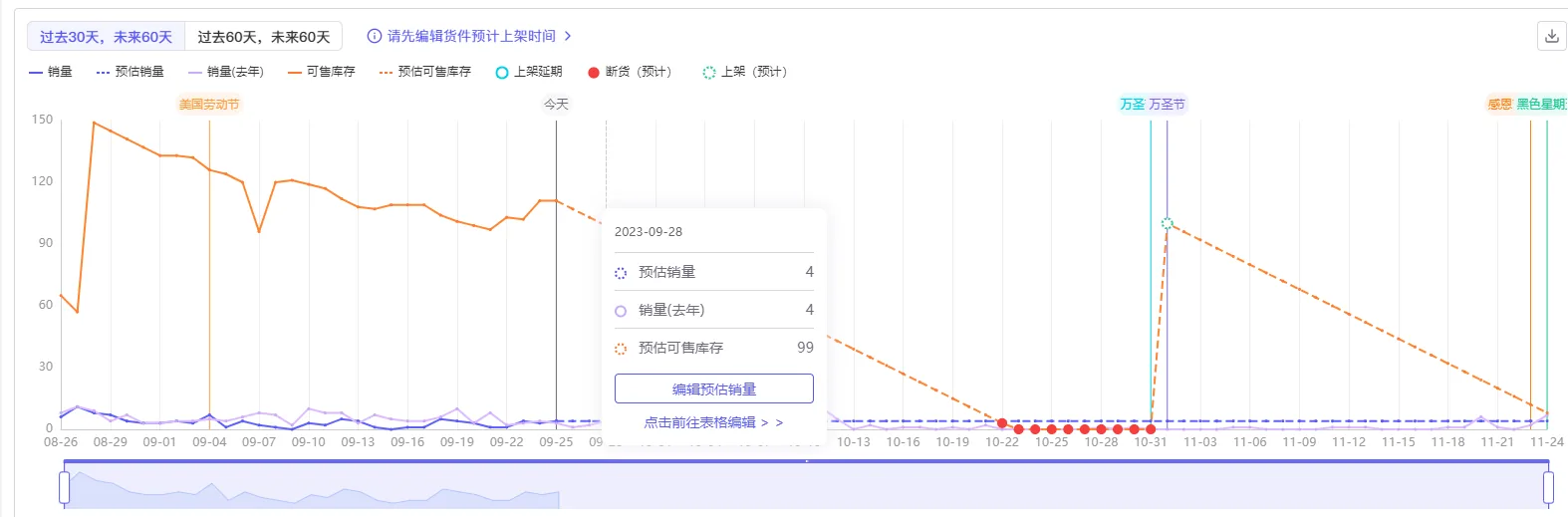Click the info icon before 请先编辑货件预计上架时间
1568x517 pixels.
coord(375,36)
